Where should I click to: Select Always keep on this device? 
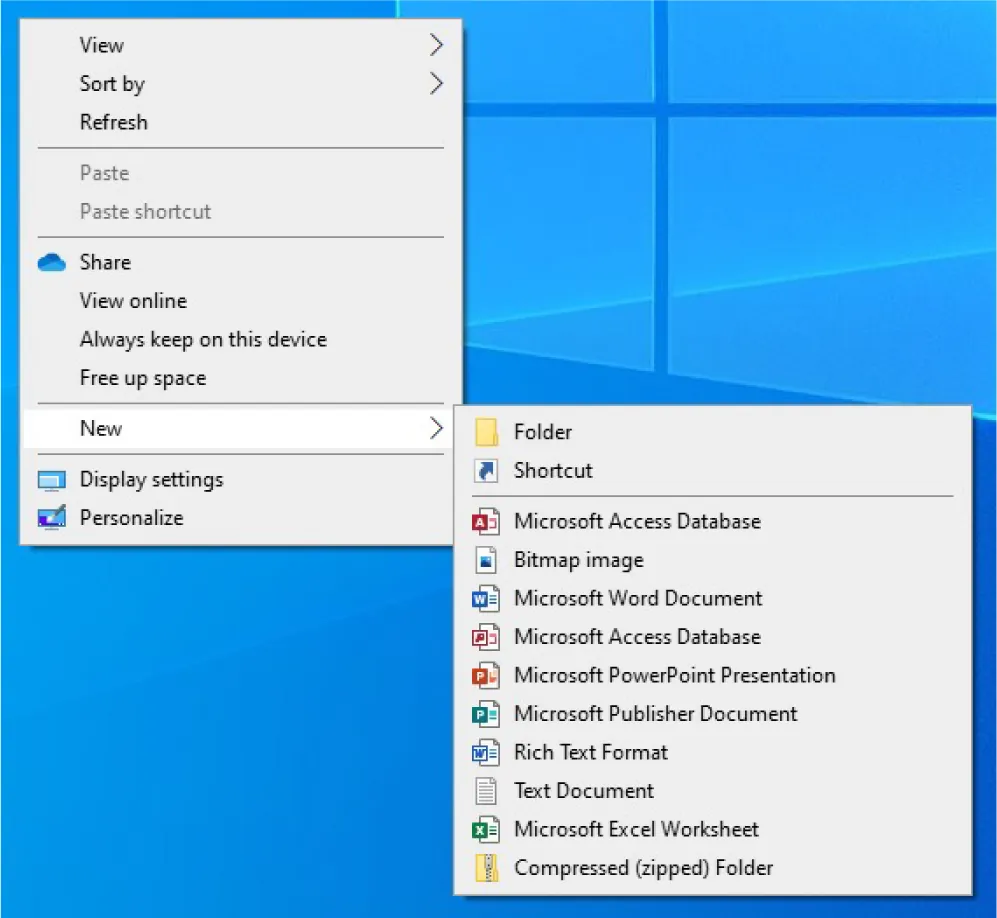pyautogui.click(x=203, y=339)
